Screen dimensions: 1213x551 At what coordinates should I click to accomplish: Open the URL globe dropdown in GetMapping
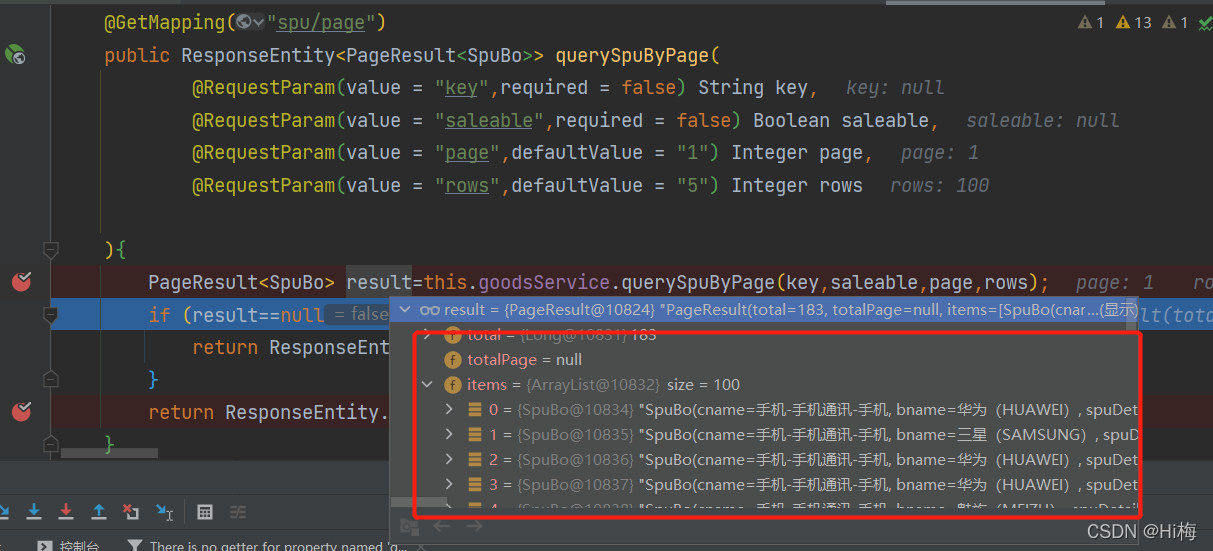click(250, 22)
